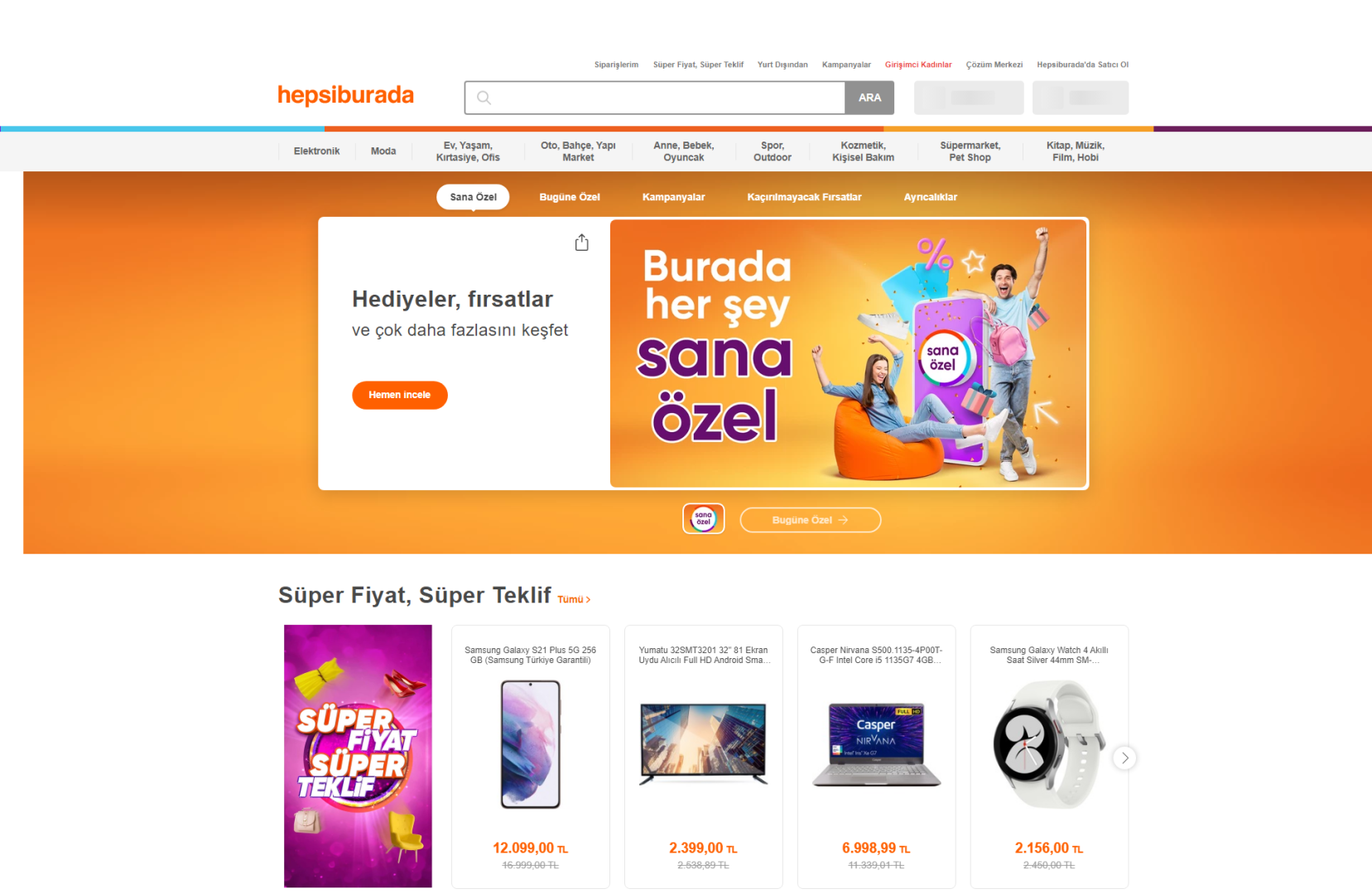The height and width of the screenshot is (894, 1372).
Task: Select the Sana Özel tab
Action: point(473,197)
